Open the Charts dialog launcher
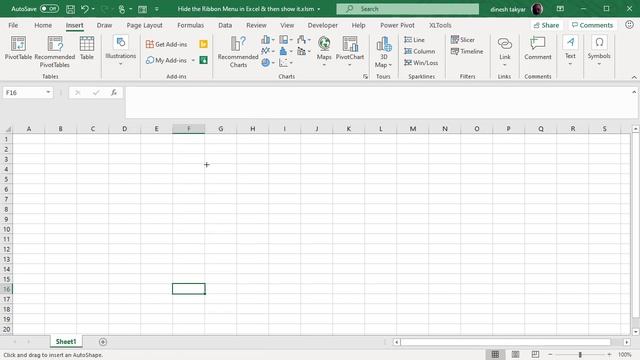 365,76
